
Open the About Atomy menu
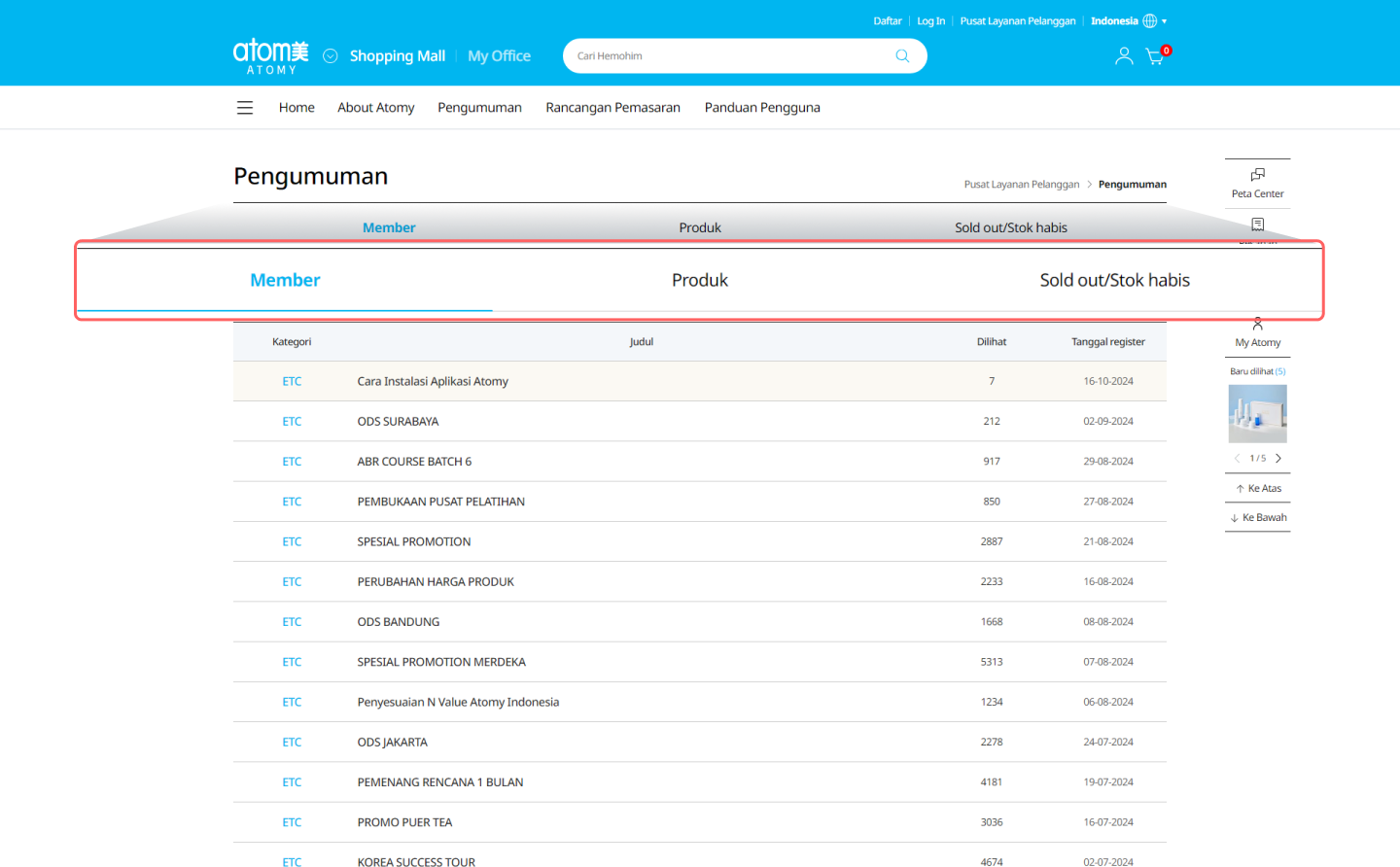point(375,108)
